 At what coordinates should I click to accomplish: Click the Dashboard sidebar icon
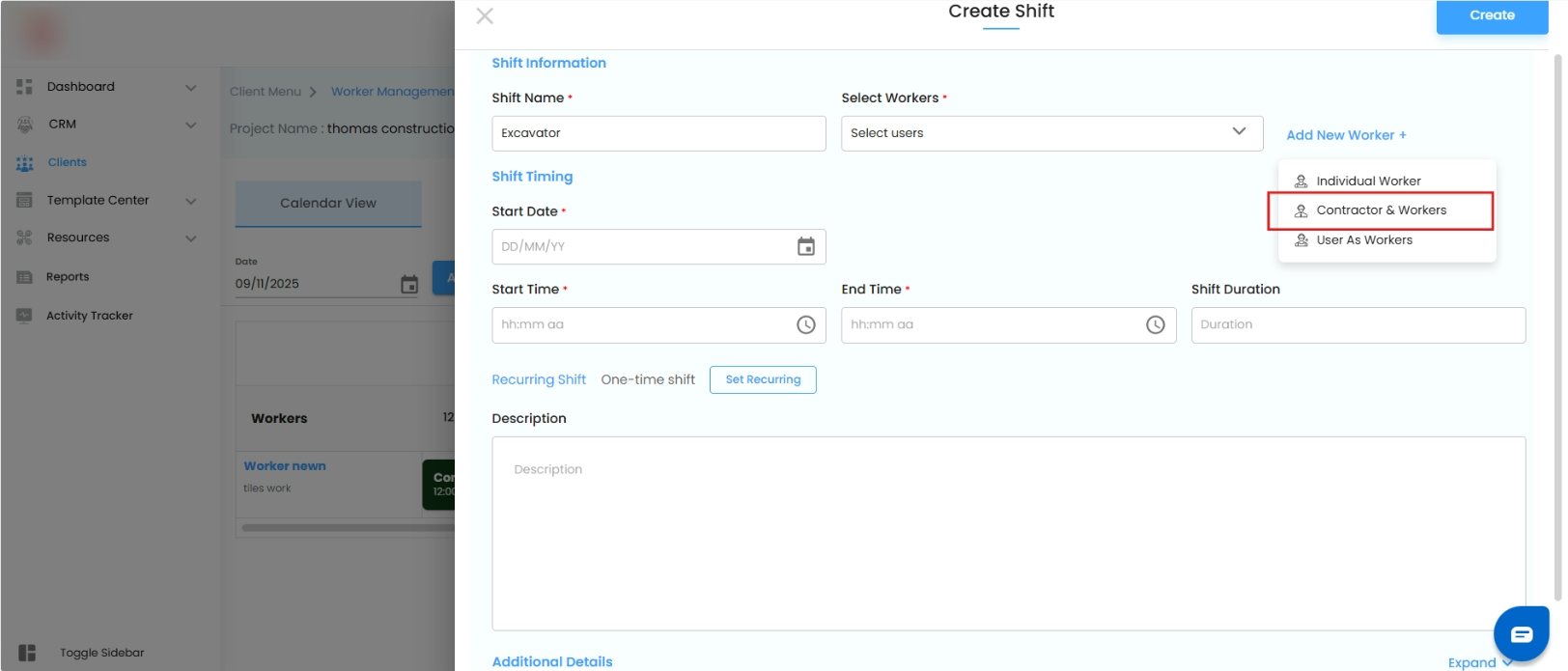[25, 87]
